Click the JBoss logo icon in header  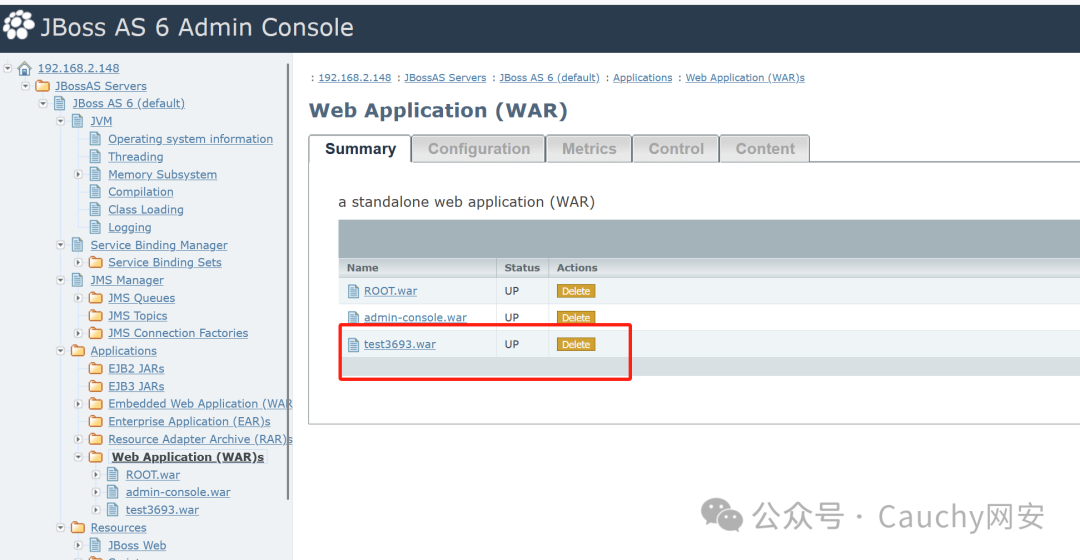pyautogui.click(x=19, y=25)
